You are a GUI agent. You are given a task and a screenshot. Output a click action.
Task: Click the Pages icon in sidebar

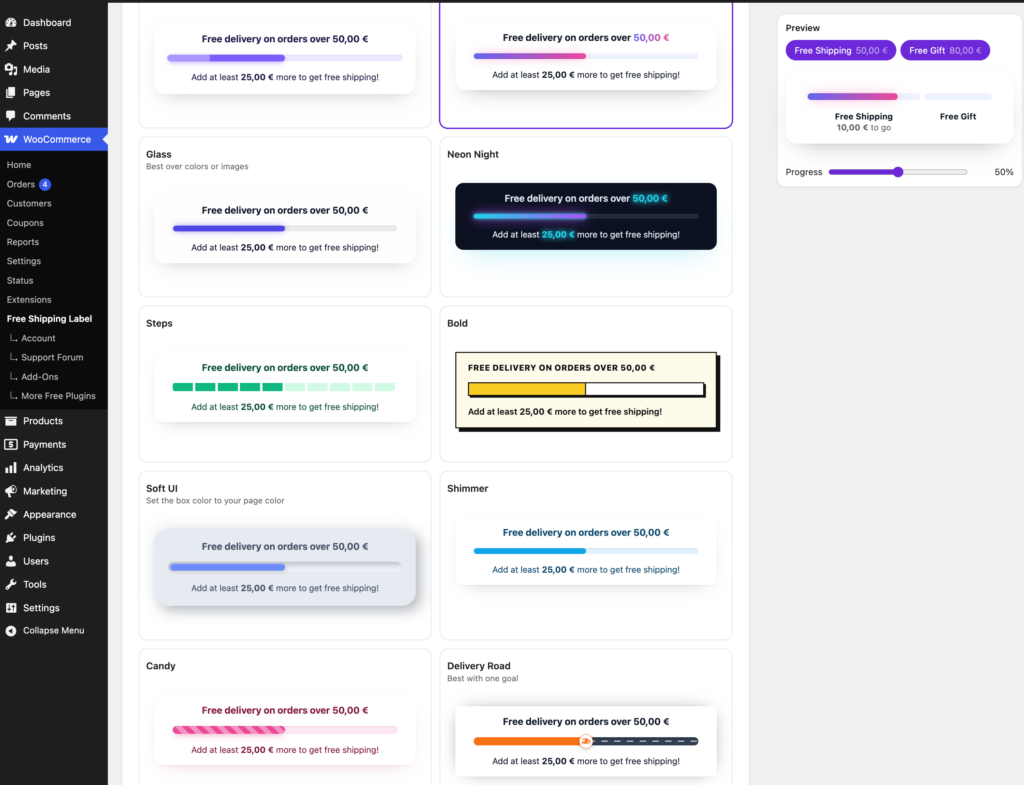tap(11, 93)
